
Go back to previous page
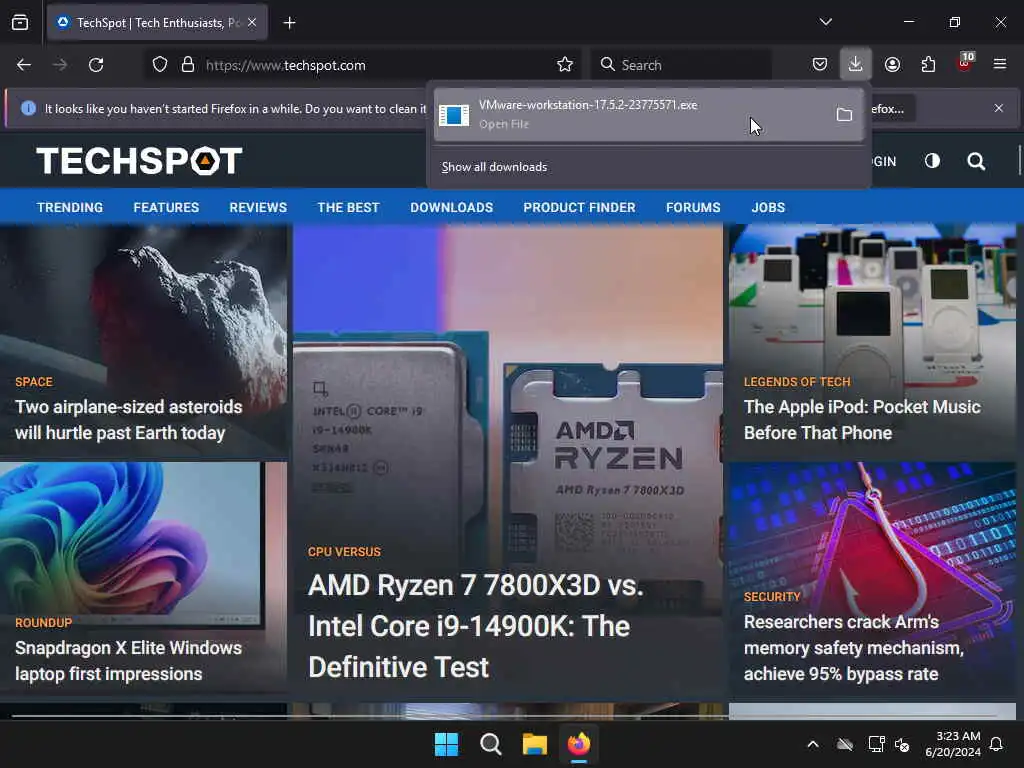point(24,65)
